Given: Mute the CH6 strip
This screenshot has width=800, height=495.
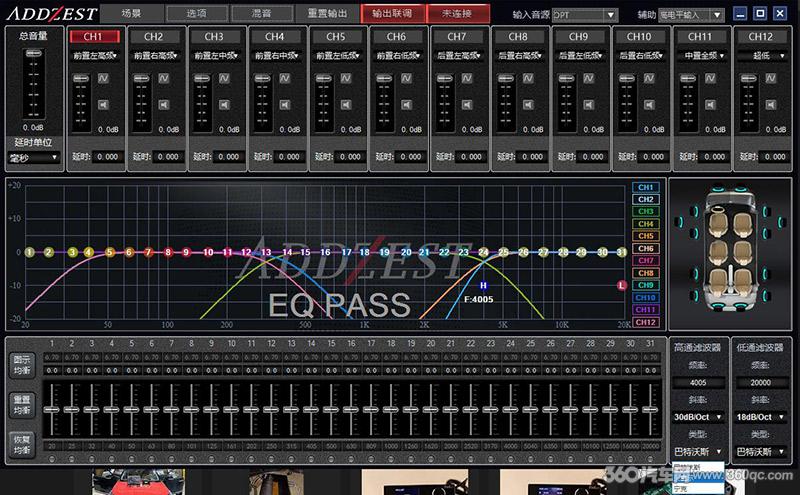Looking at the screenshot, I should pyautogui.click(x=407, y=105).
